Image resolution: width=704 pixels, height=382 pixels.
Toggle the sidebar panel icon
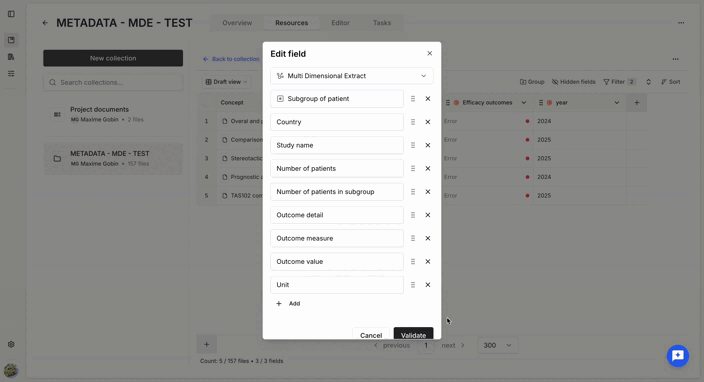coord(11,14)
